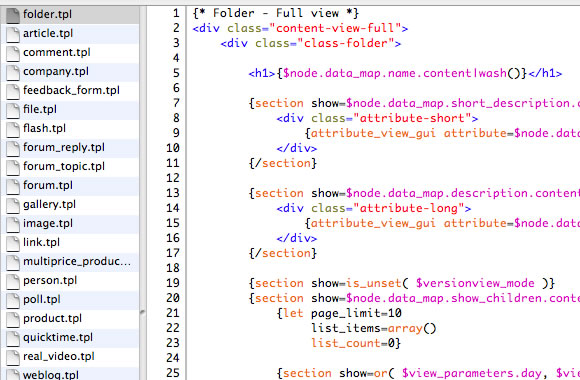Viewport: 580px width, 380px height.
Task: Open quicktime.tpl file name
Action: [58, 337]
